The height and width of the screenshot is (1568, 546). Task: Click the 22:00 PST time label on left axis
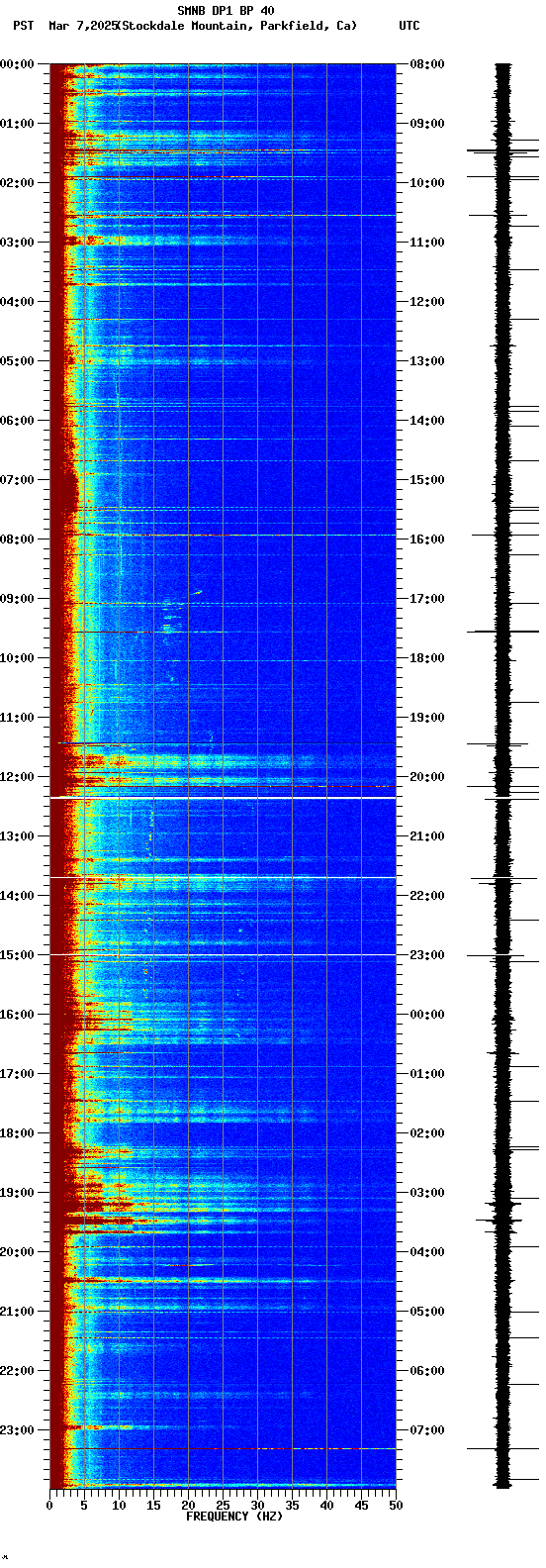(x=16, y=1371)
